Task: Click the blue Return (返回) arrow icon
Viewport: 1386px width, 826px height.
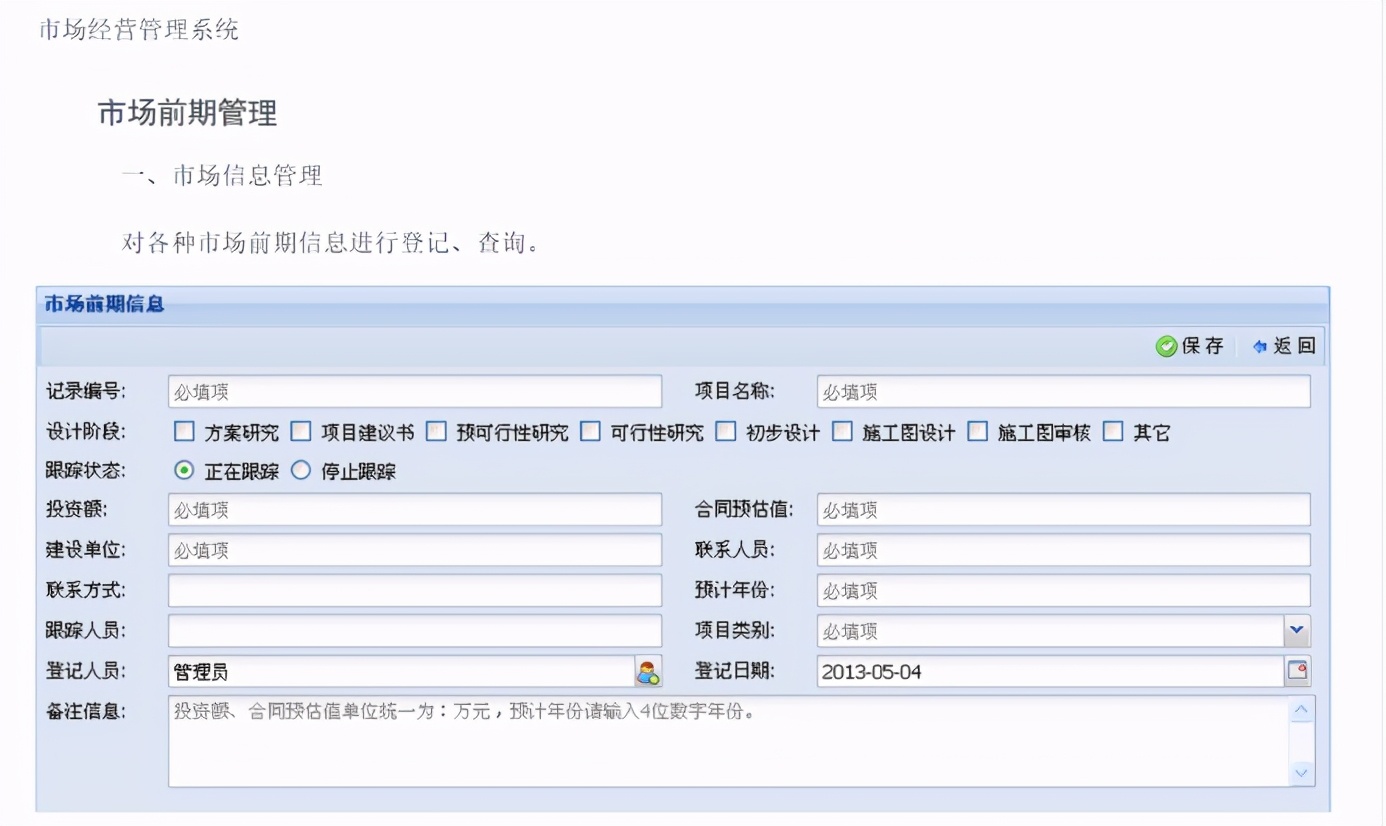Action: pos(1259,346)
